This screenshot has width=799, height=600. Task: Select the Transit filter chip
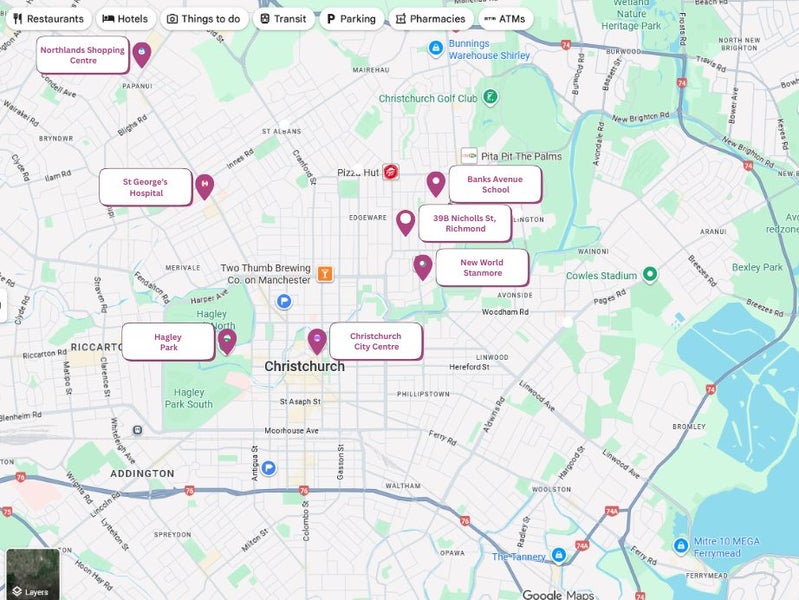(282, 19)
